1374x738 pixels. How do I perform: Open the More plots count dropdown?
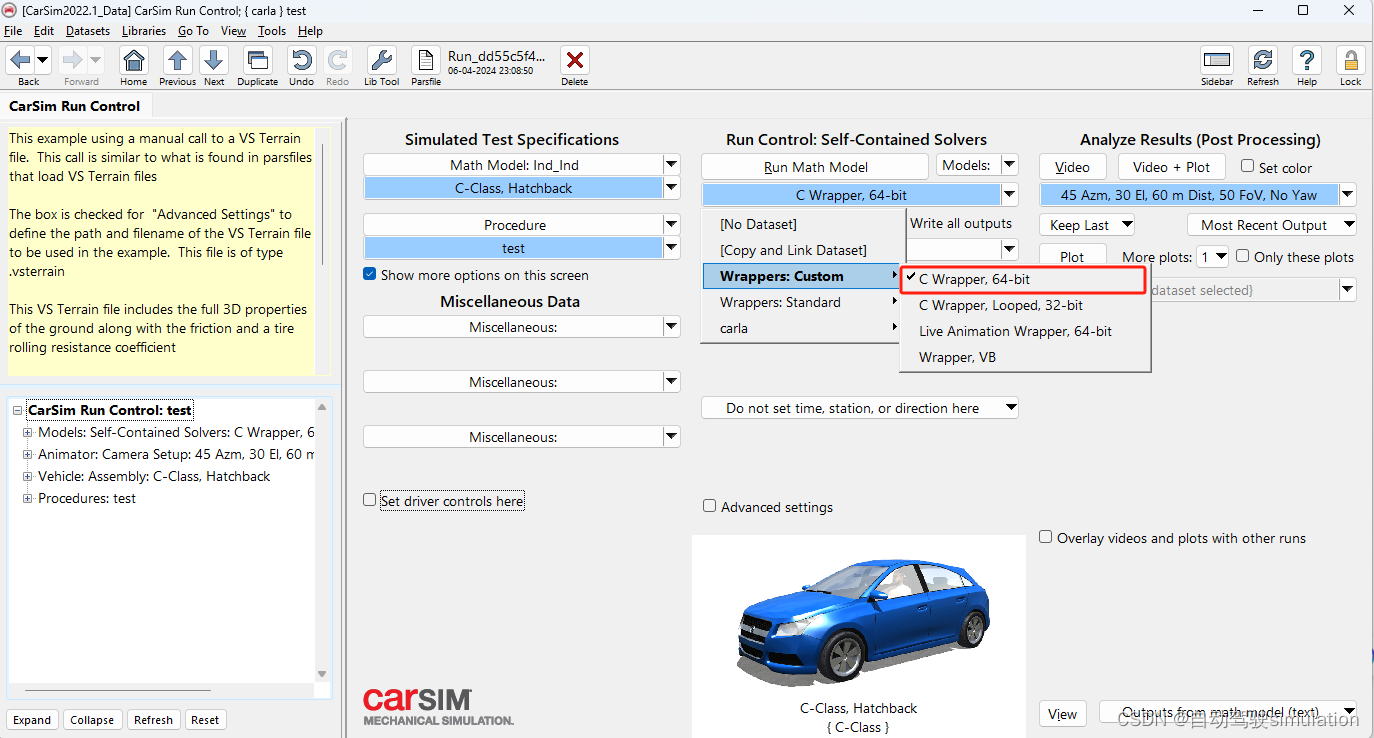(x=1214, y=257)
